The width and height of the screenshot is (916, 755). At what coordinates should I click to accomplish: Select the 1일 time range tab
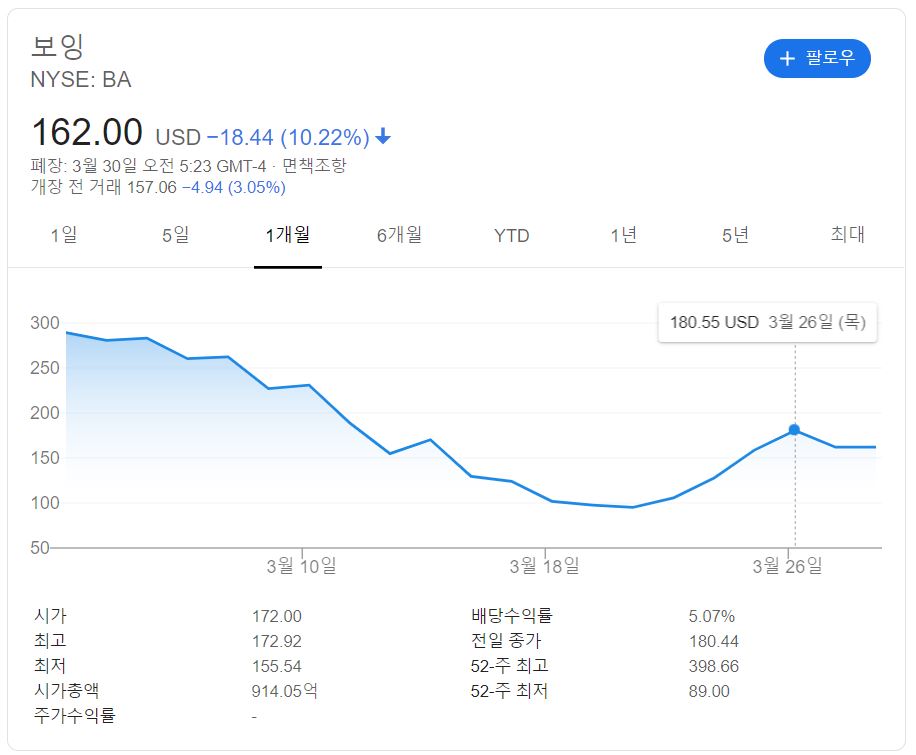(63, 235)
